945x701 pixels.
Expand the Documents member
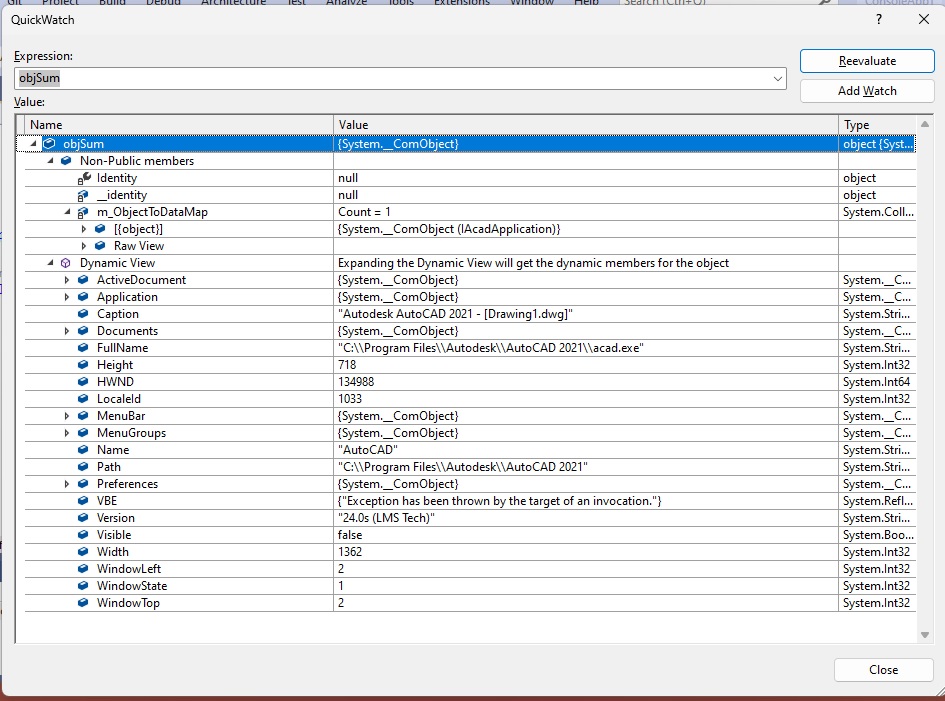(66, 330)
